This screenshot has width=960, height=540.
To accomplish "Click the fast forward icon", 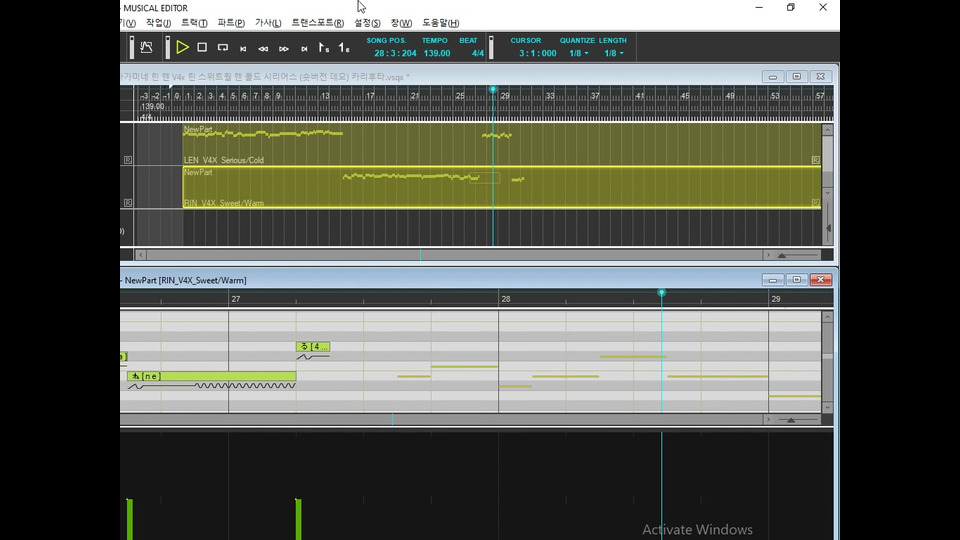I will (284, 48).
